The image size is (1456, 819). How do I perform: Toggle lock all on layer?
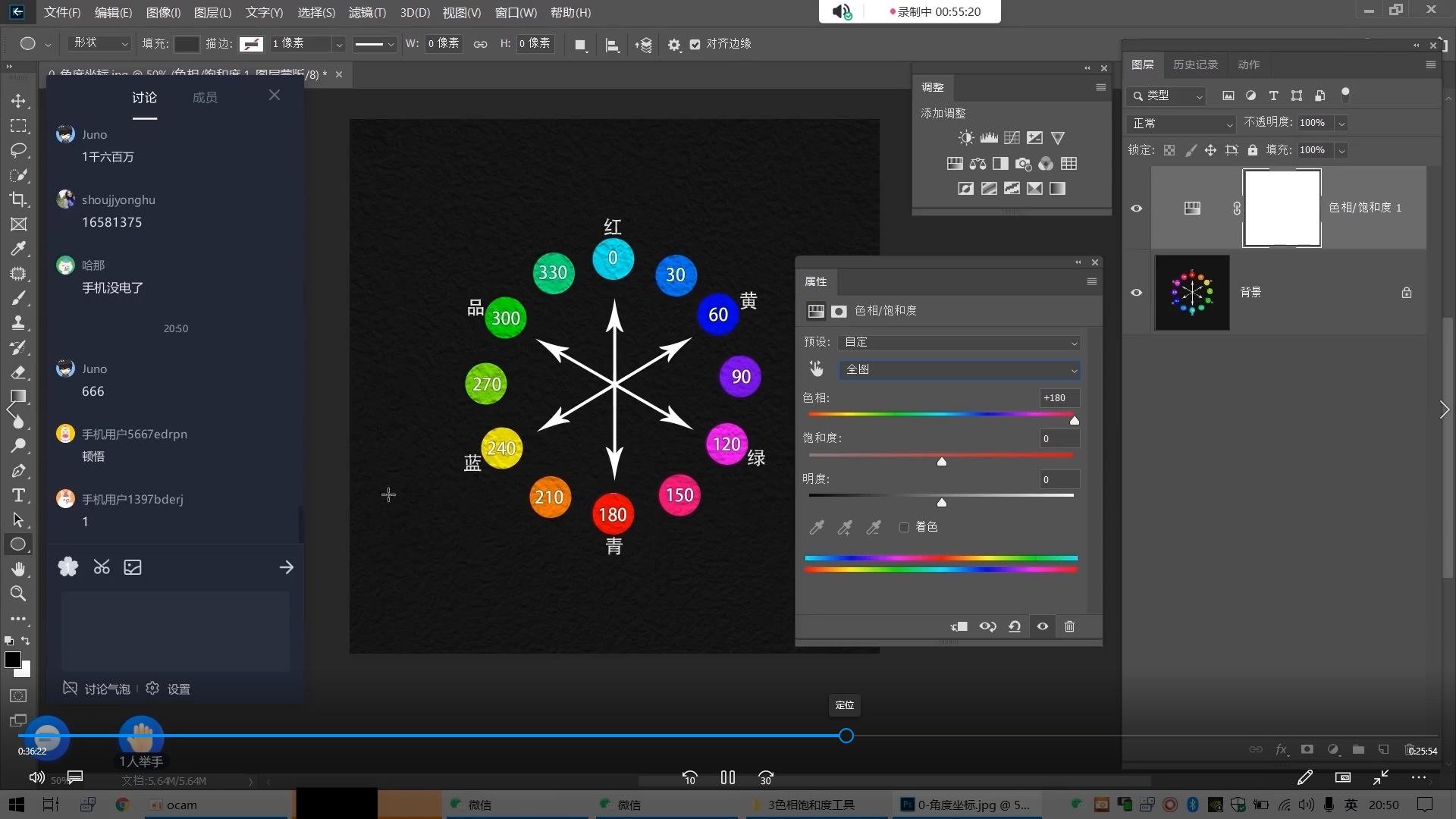[x=1253, y=150]
